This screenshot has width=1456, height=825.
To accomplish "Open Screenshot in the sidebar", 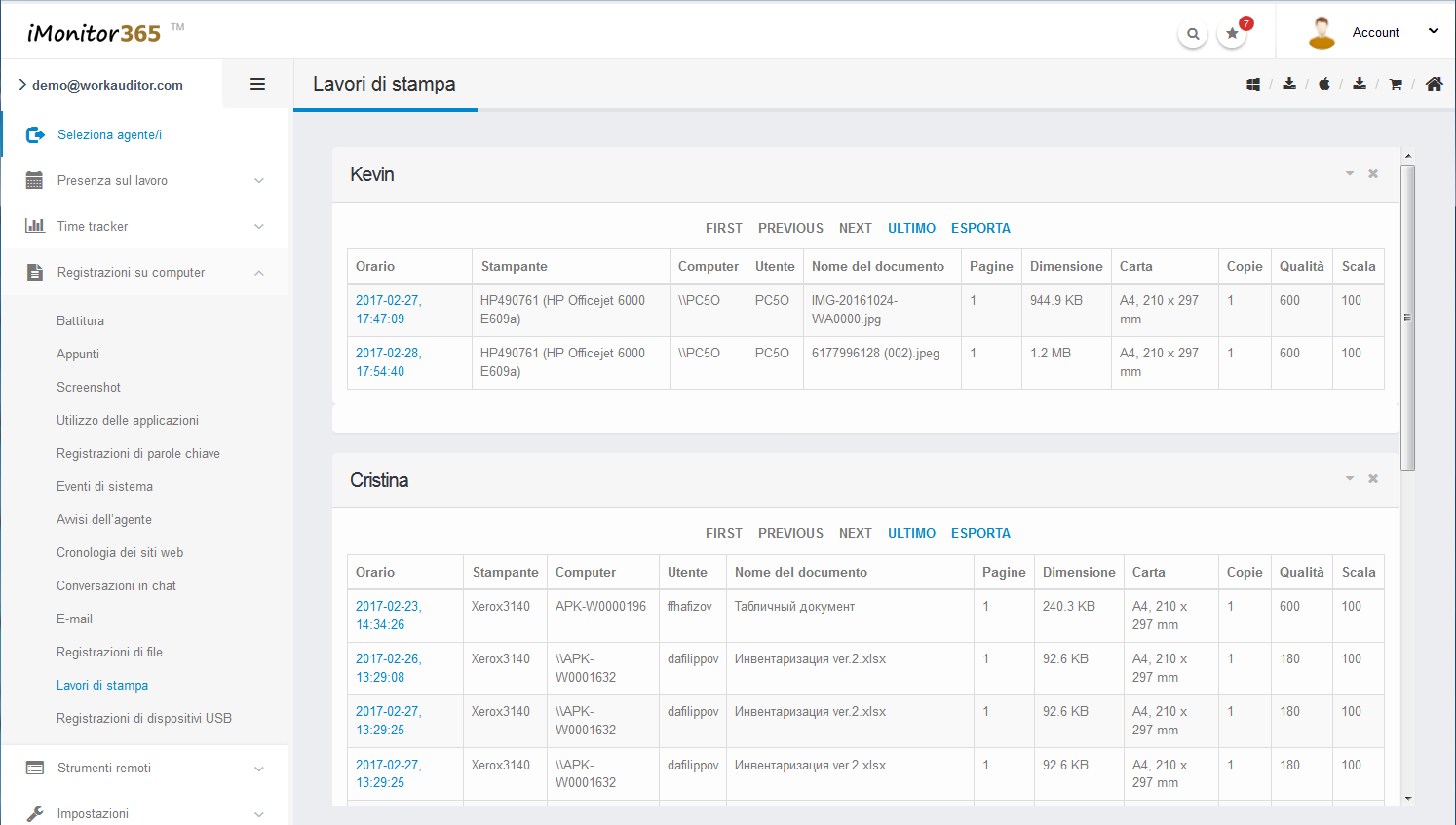I will (x=89, y=388).
